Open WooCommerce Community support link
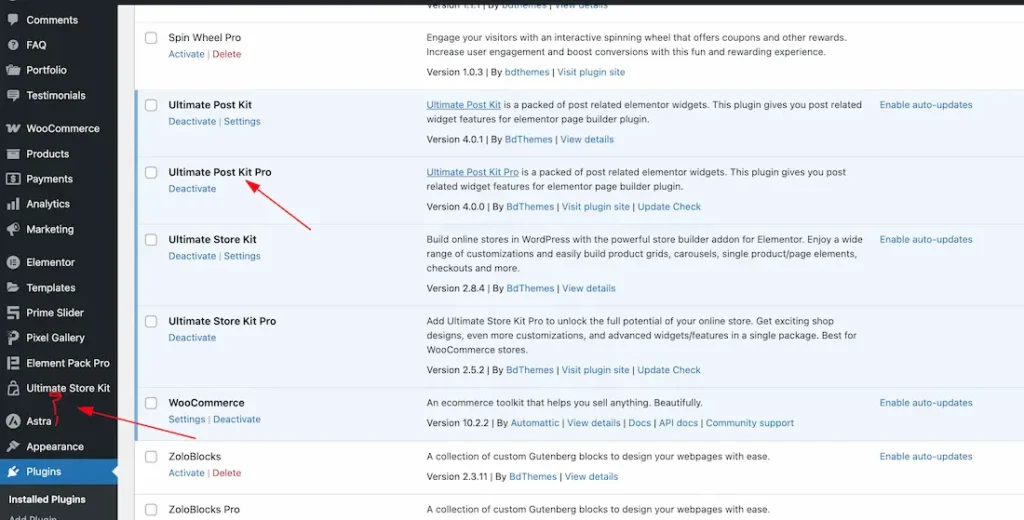Screen dimensions: 1024x520 pos(749,423)
